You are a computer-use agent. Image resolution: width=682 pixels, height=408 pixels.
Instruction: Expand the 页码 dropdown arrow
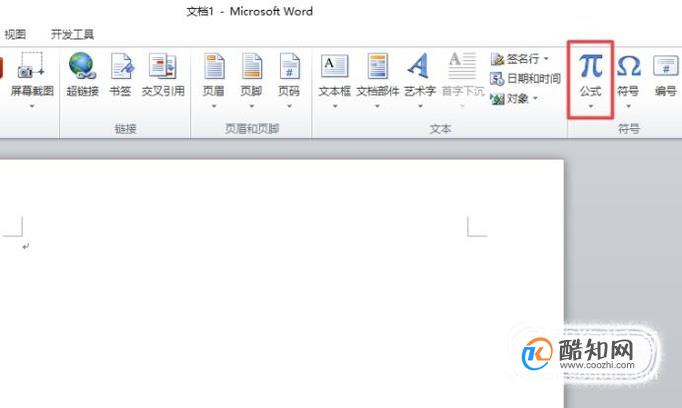(289, 106)
